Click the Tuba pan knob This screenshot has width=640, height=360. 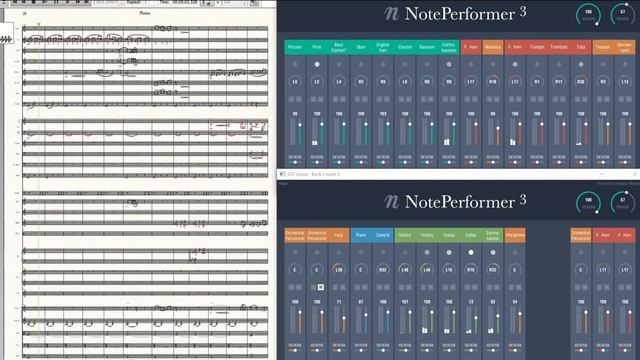[581, 82]
